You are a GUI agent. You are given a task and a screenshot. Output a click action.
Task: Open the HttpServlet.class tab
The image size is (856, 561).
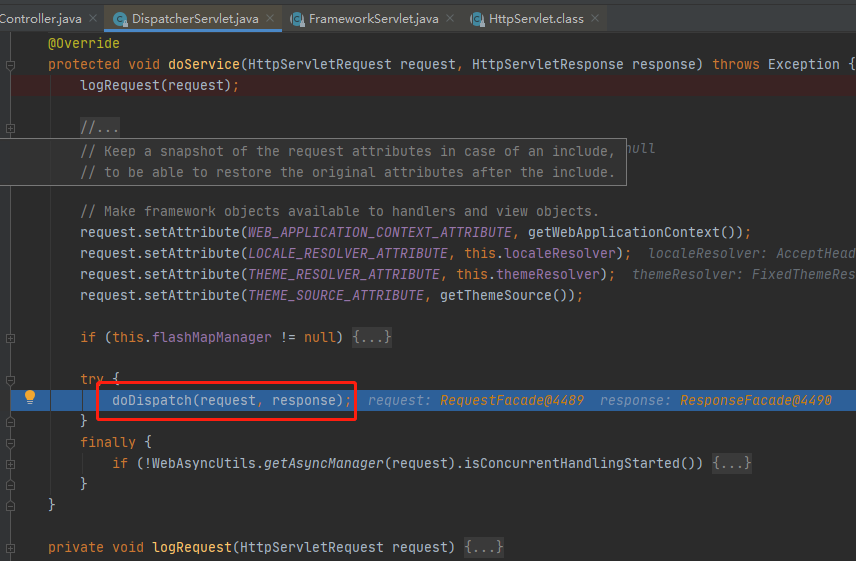536,19
